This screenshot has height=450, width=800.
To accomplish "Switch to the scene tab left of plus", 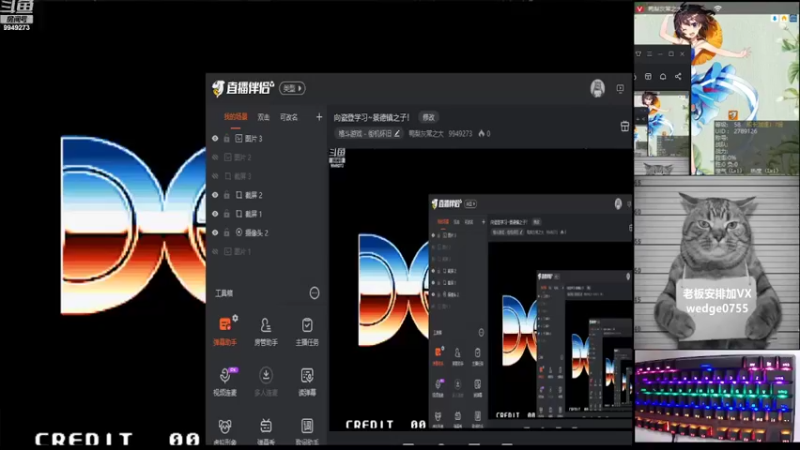I will (289, 117).
